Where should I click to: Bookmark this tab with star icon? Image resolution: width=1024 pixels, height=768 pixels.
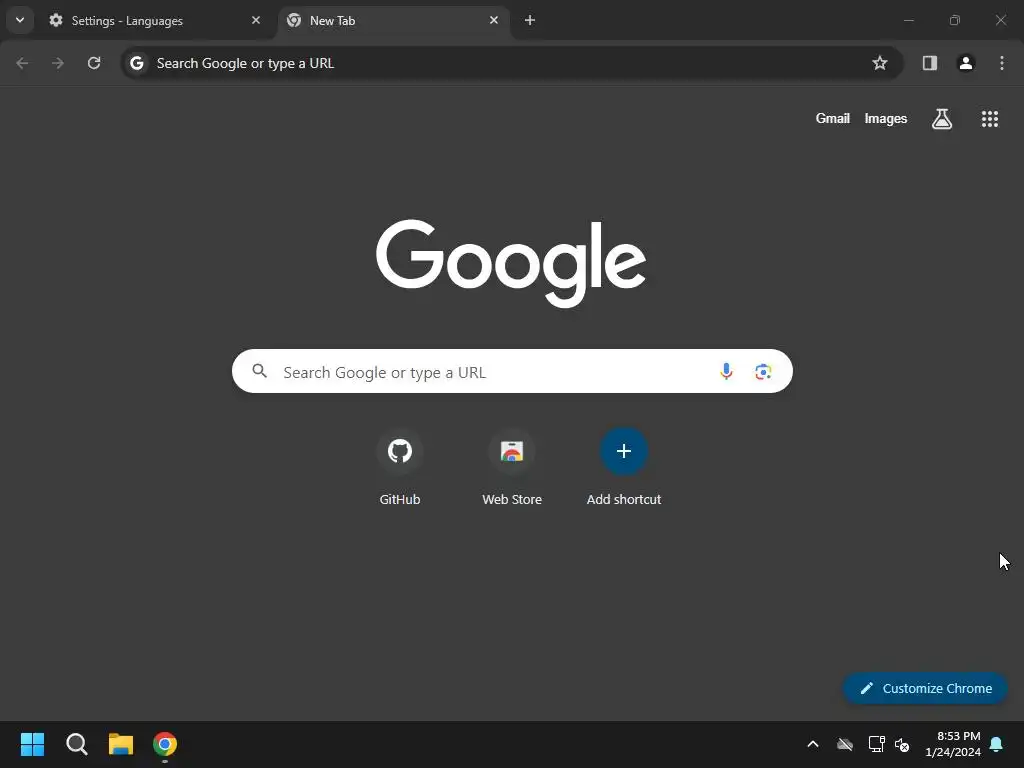(880, 63)
